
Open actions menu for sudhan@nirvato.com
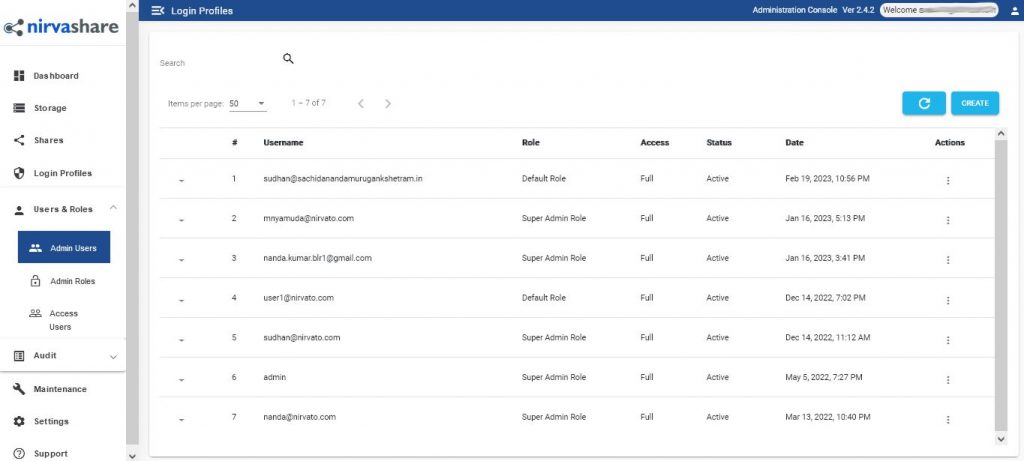pos(948,340)
